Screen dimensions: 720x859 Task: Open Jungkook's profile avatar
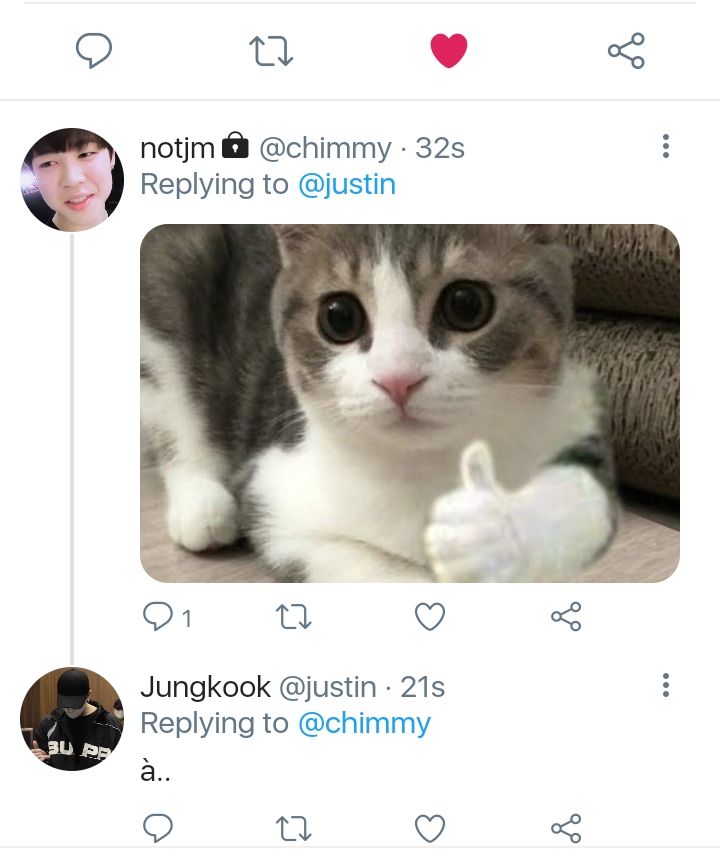72,719
